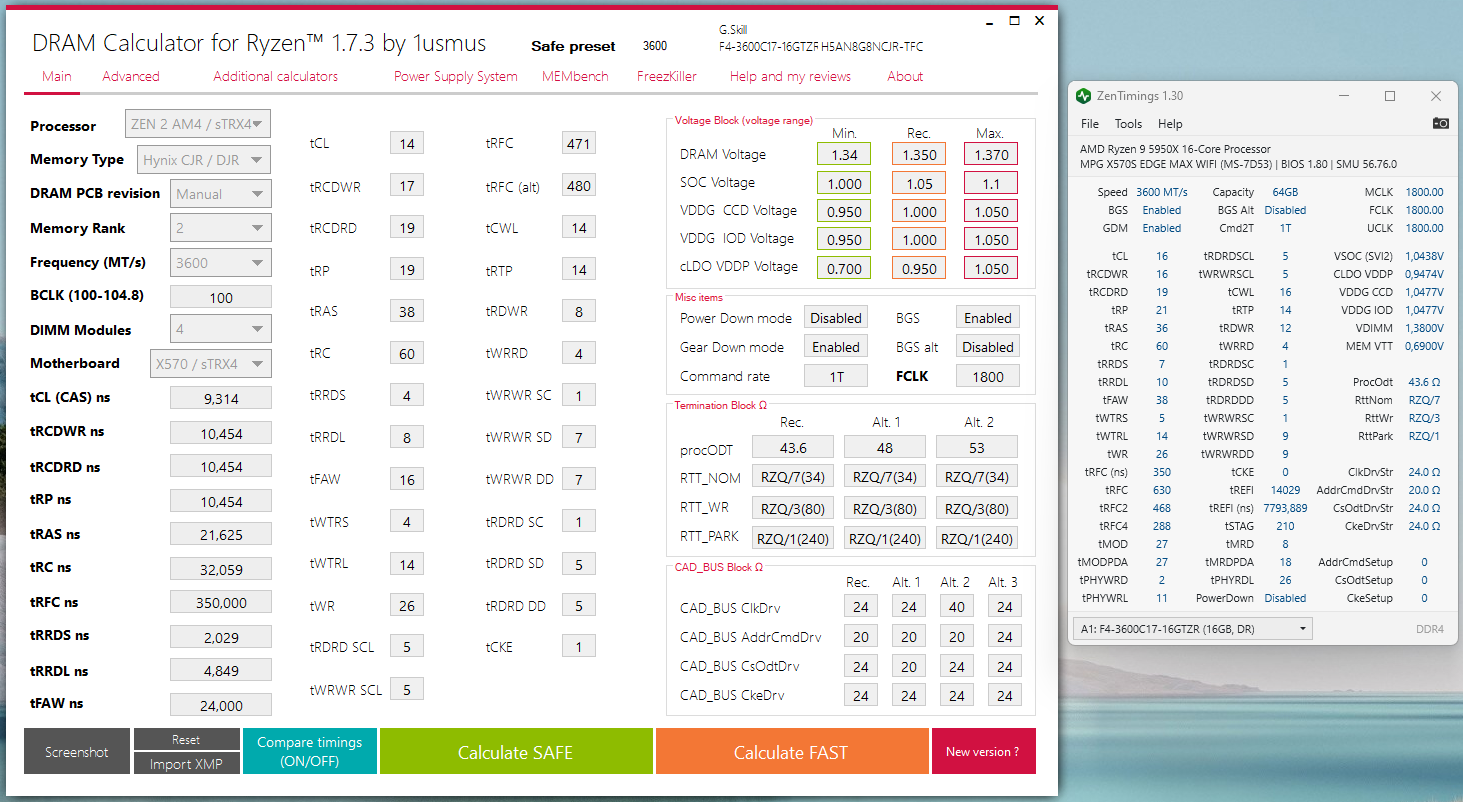Open the About tab

(x=905, y=76)
